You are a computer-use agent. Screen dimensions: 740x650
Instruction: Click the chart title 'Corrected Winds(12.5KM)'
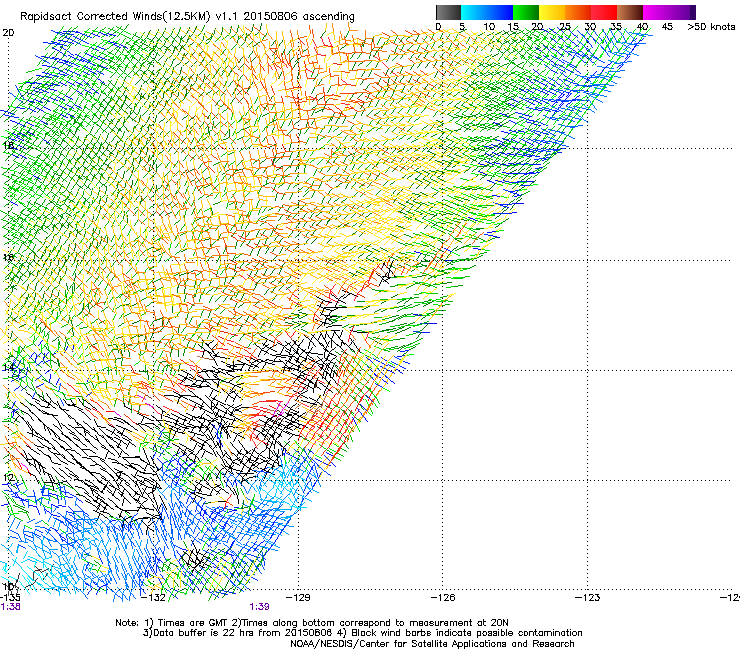tap(143, 17)
